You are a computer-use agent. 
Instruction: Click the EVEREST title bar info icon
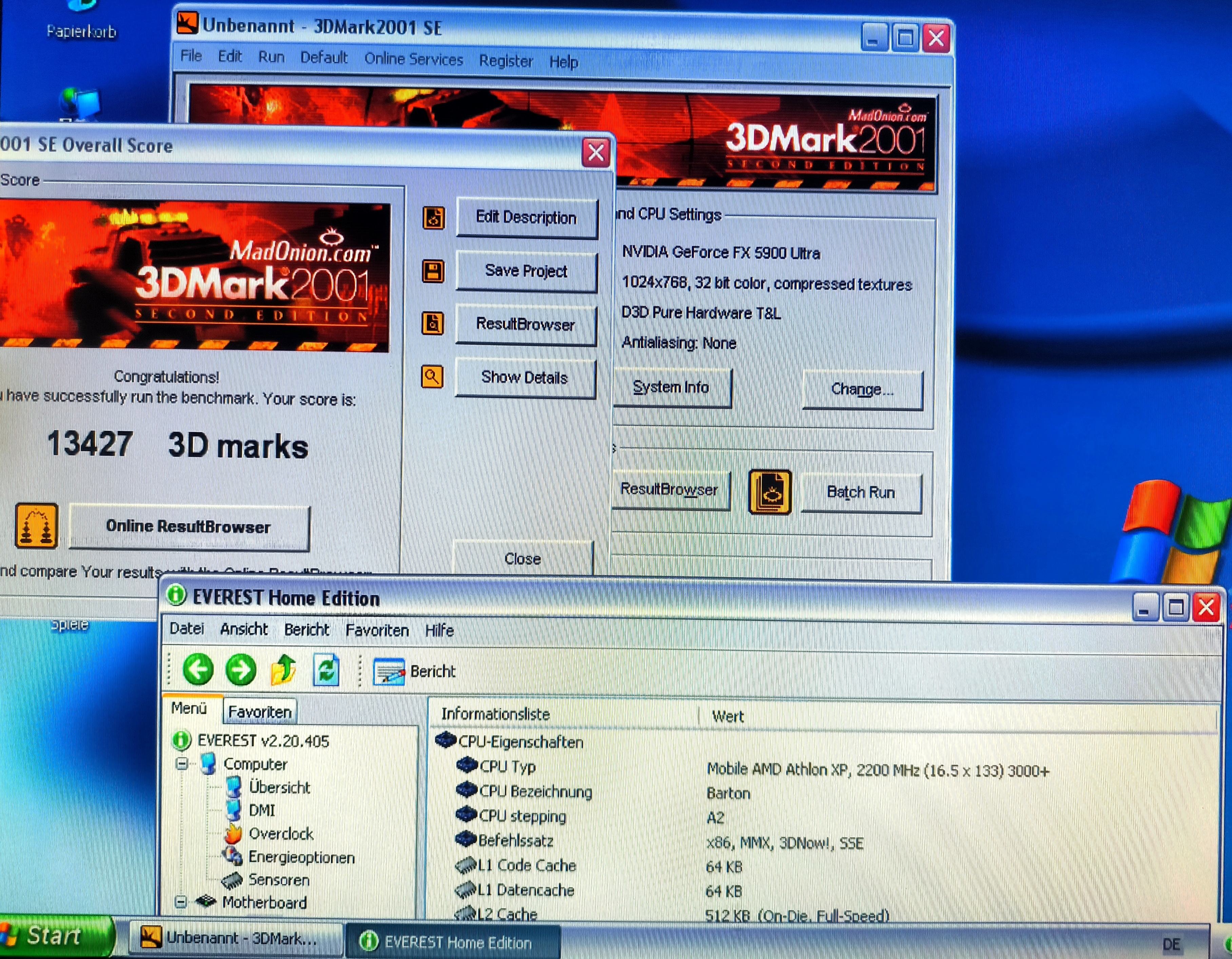click(176, 595)
